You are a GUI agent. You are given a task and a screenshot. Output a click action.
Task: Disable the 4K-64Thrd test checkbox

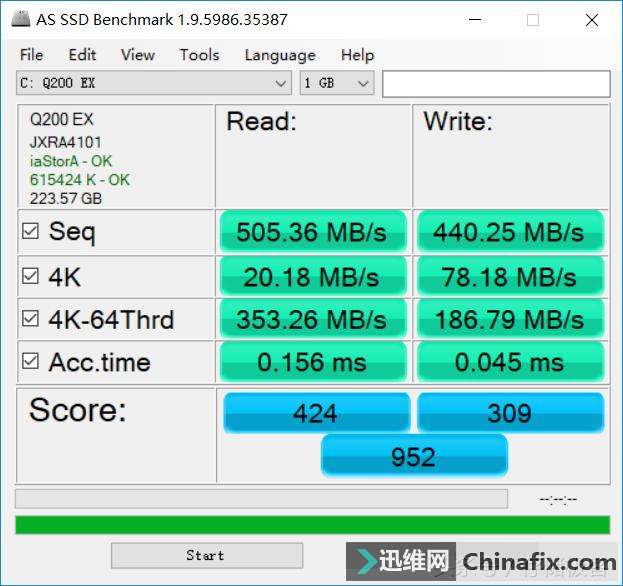30,319
